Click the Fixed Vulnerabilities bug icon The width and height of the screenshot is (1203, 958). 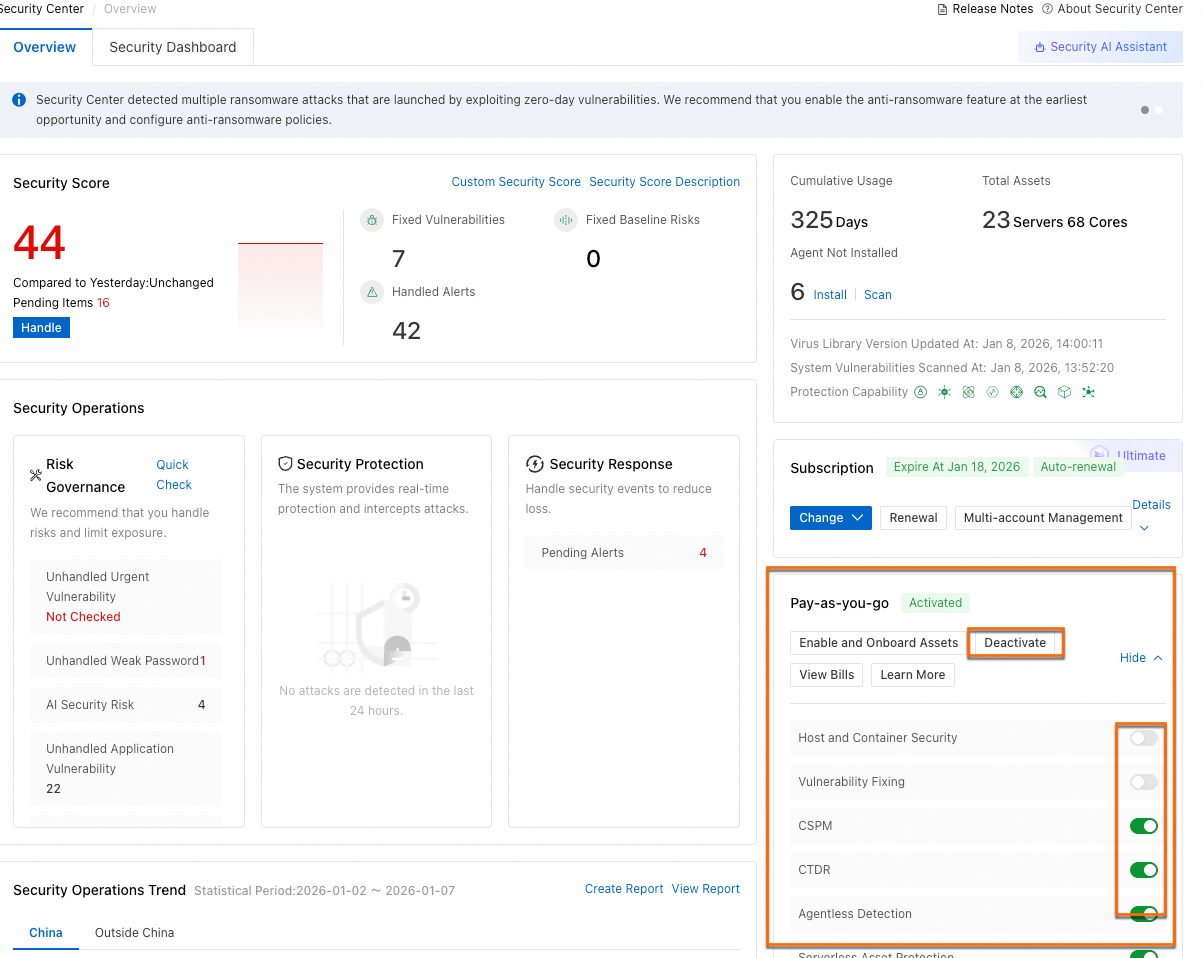pyautogui.click(x=372, y=220)
